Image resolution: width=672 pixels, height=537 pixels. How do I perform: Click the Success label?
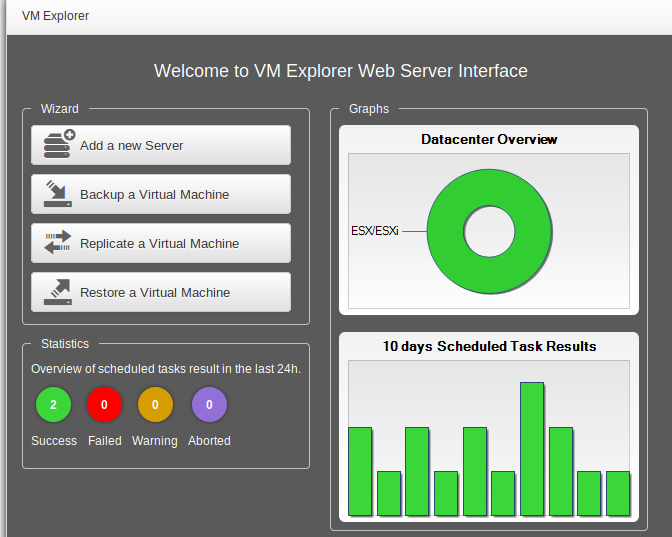54,441
